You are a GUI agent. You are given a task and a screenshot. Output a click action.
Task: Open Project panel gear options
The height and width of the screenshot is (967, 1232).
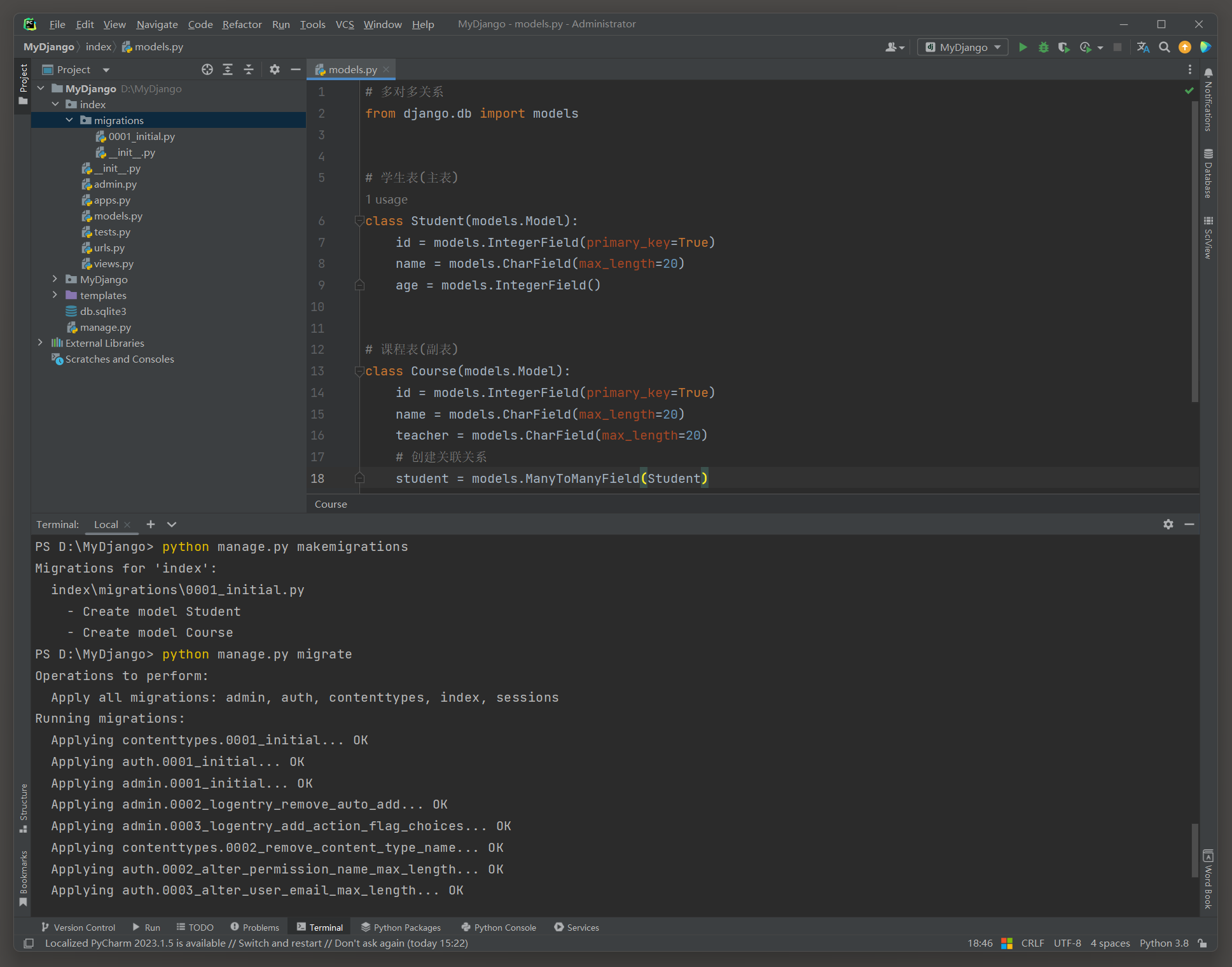tap(274, 69)
